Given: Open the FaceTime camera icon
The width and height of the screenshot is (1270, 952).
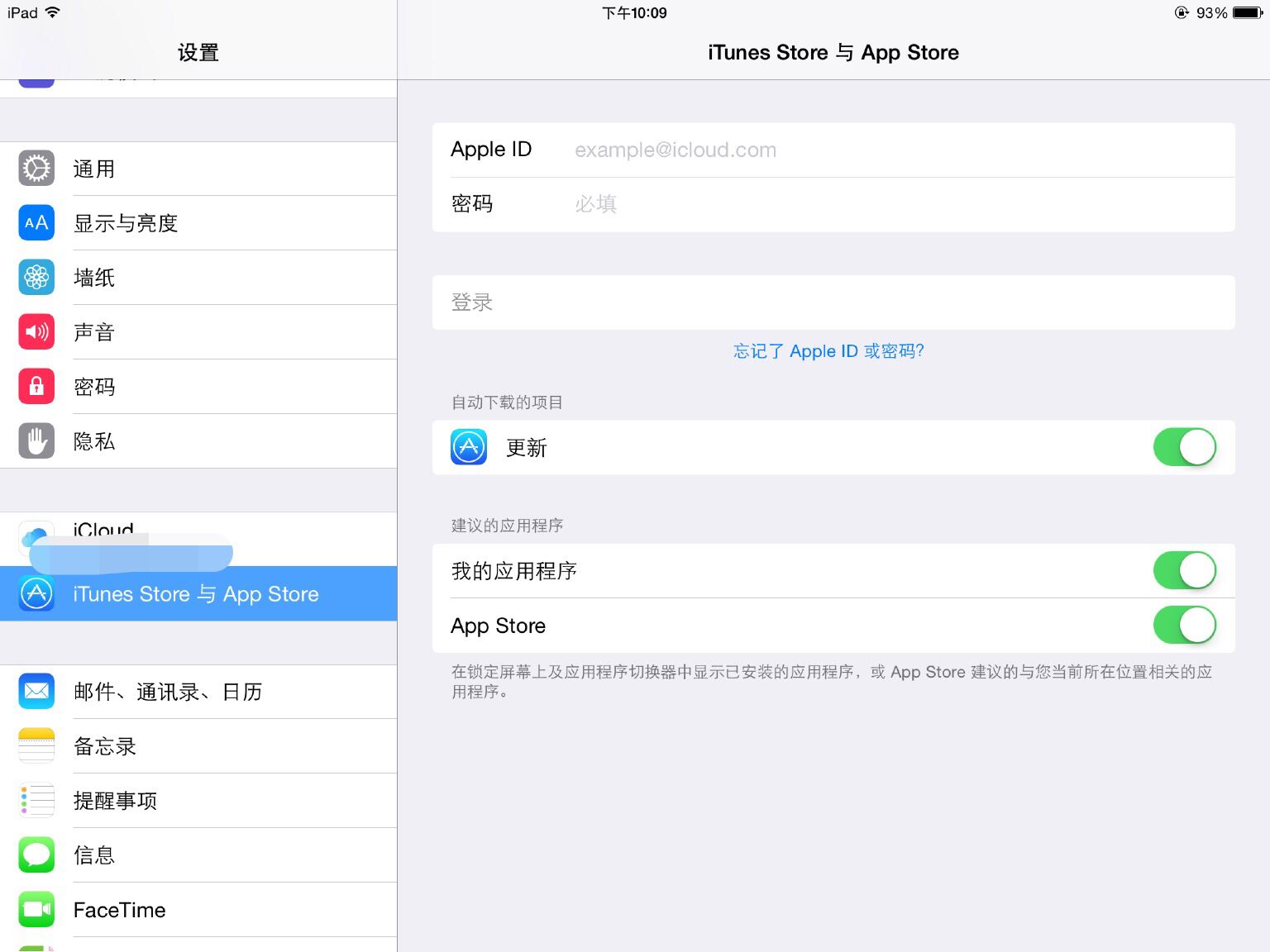Looking at the screenshot, I should [x=36, y=909].
